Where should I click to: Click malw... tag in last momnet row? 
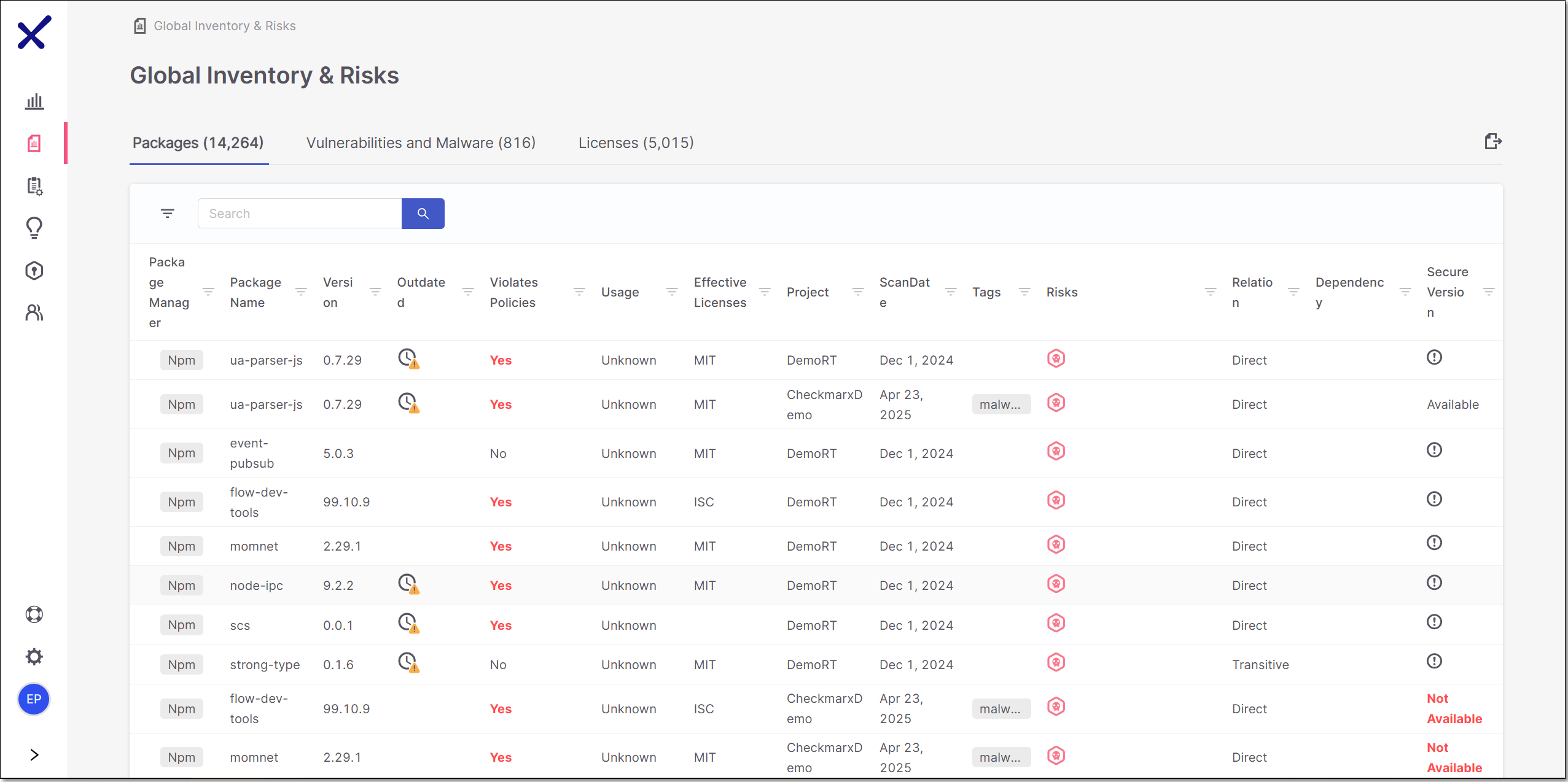point(1000,757)
